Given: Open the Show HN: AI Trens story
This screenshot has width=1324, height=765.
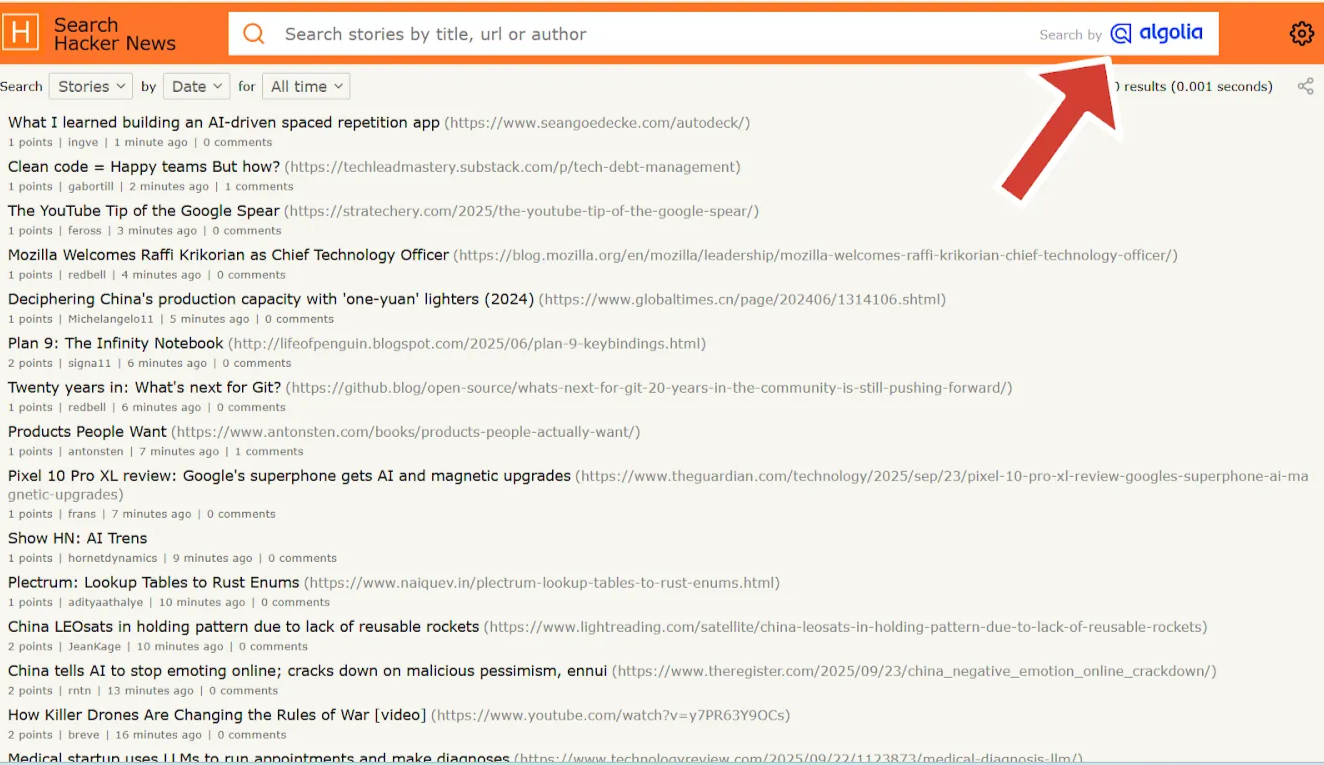Looking at the screenshot, I should pos(77,538).
